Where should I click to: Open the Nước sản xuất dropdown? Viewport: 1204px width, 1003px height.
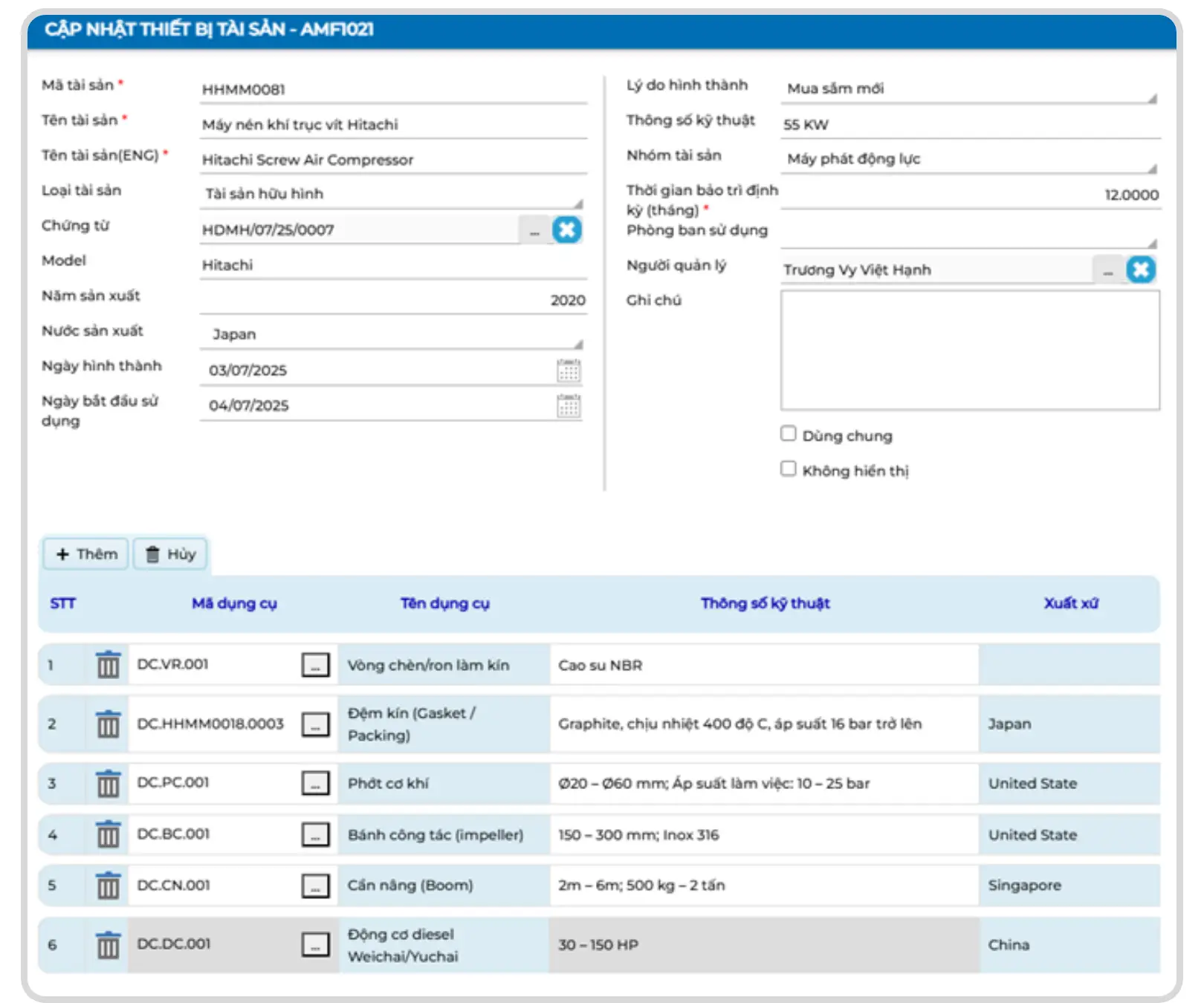click(x=577, y=343)
